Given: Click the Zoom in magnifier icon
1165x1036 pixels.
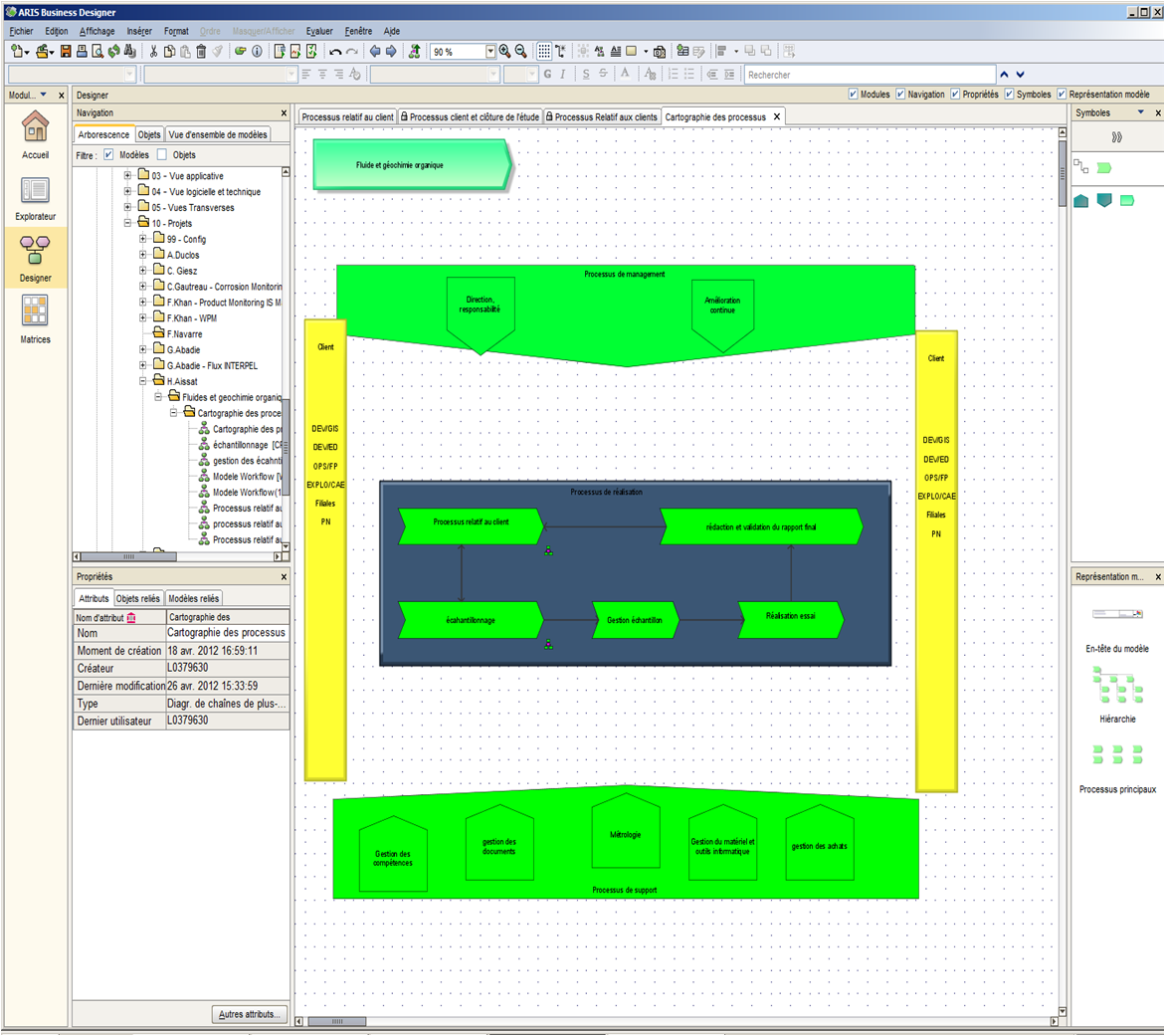Looking at the screenshot, I should [505, 52].
